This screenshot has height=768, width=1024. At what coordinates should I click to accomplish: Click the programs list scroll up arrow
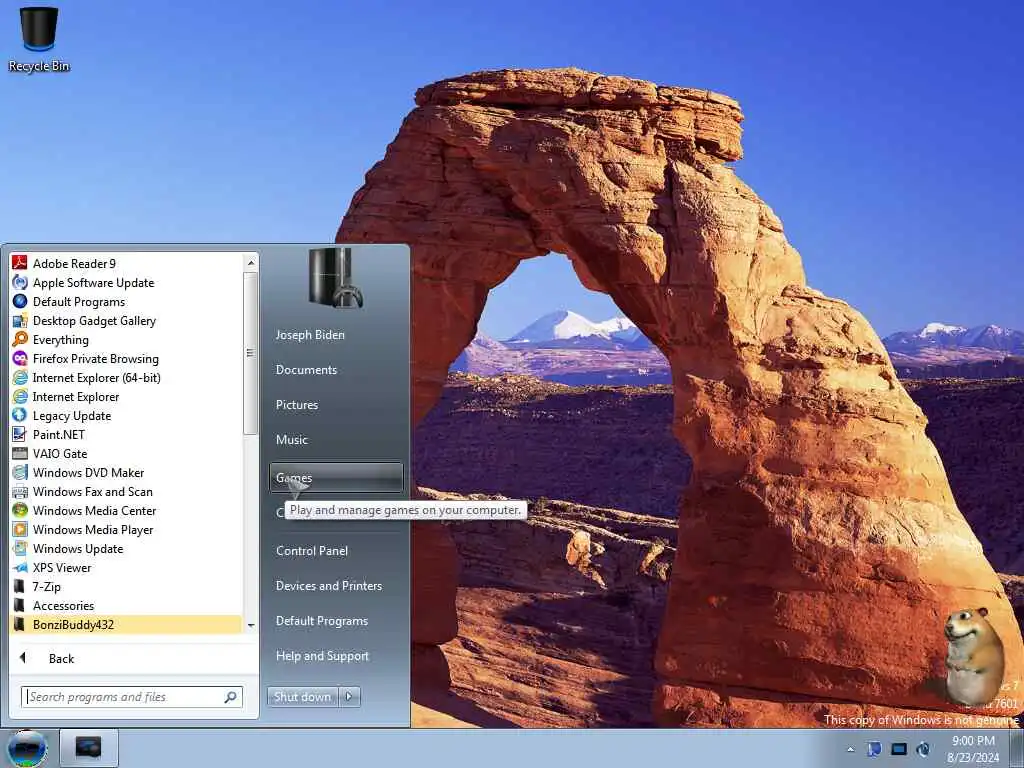251,263
